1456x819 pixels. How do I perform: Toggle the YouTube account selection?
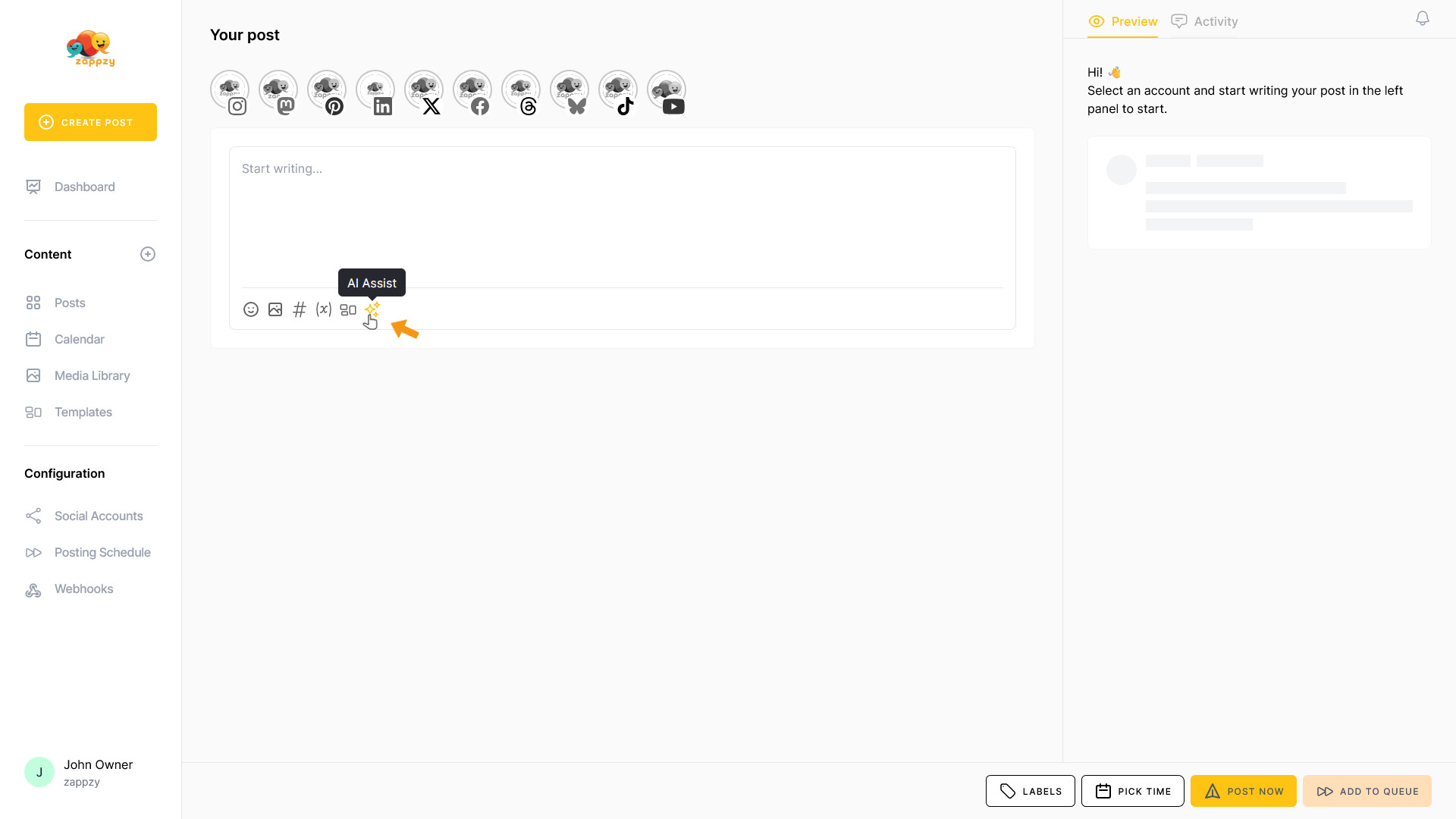667,91
